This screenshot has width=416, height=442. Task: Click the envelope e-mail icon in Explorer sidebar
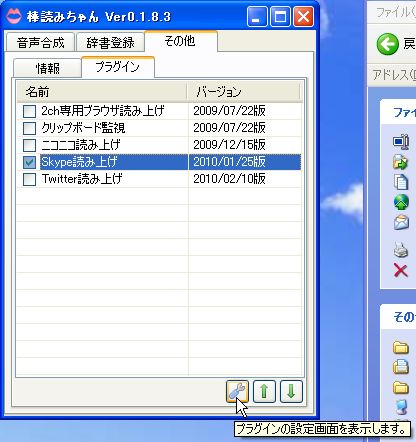click(x=401, y=223)
